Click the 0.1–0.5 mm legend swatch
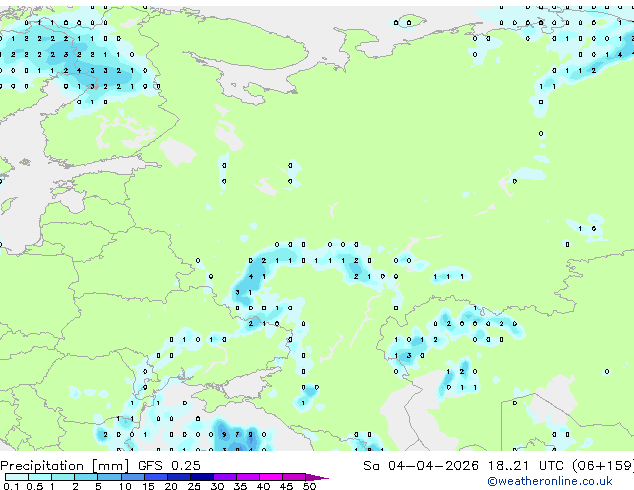 point(17,477)
